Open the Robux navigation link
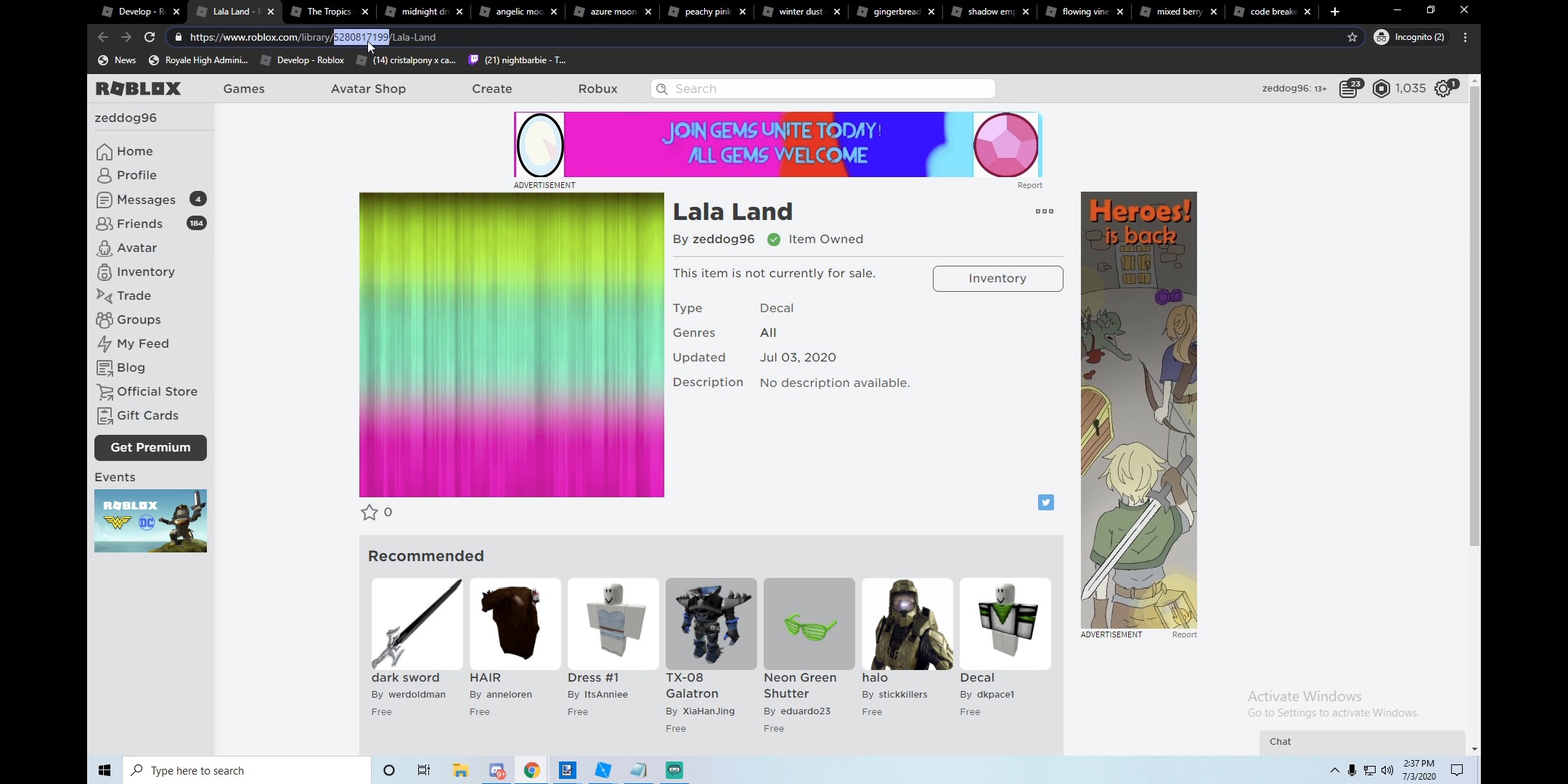Image resolution: width=1568 pixels, height=784 pixels. click(x=597, y=89)
